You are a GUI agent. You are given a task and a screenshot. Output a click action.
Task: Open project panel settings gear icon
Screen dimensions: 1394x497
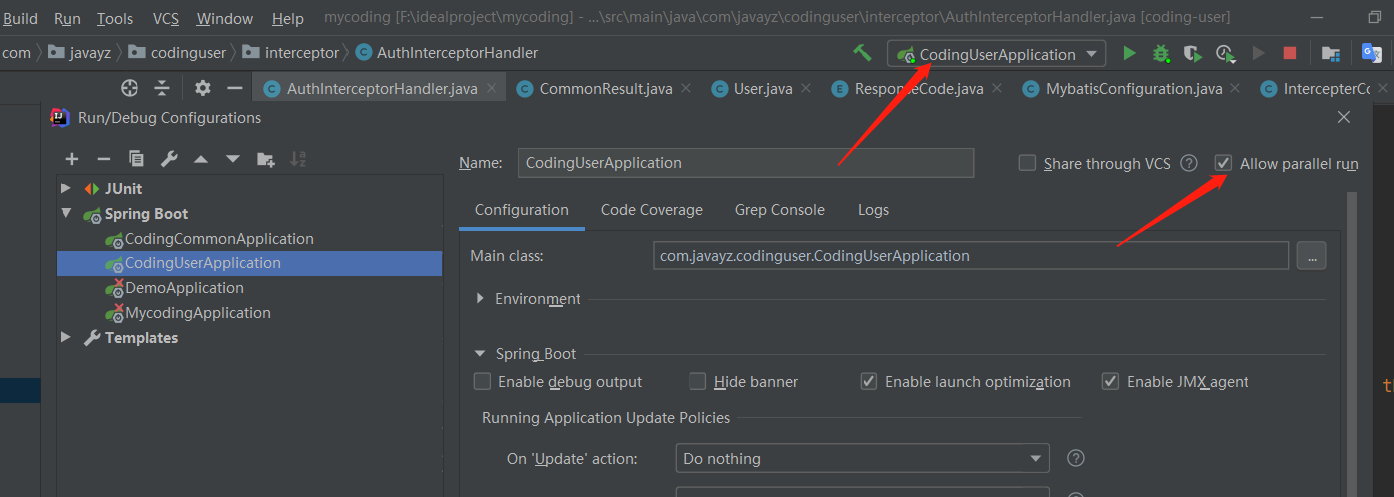pos(203,88)
